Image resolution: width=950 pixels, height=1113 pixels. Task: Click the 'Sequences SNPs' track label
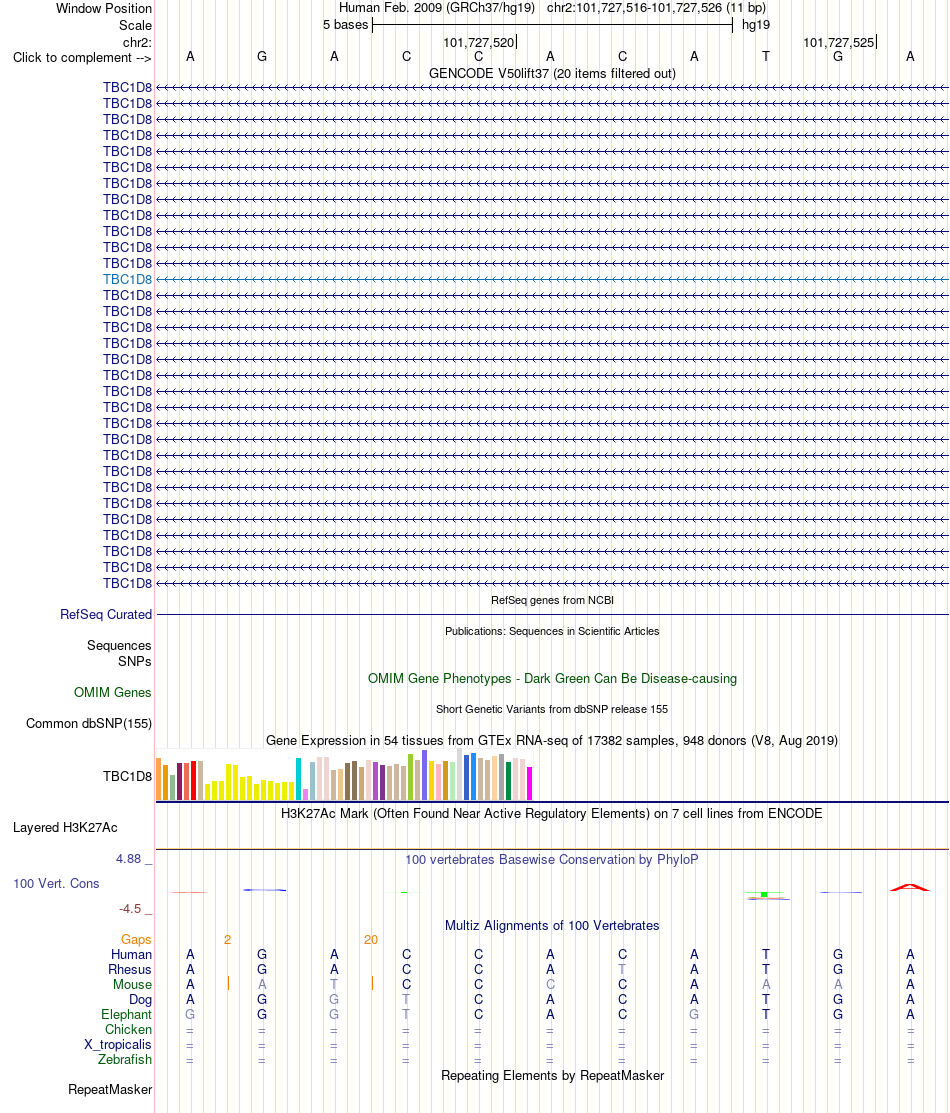pyautogui.click(x=119, y=653)
